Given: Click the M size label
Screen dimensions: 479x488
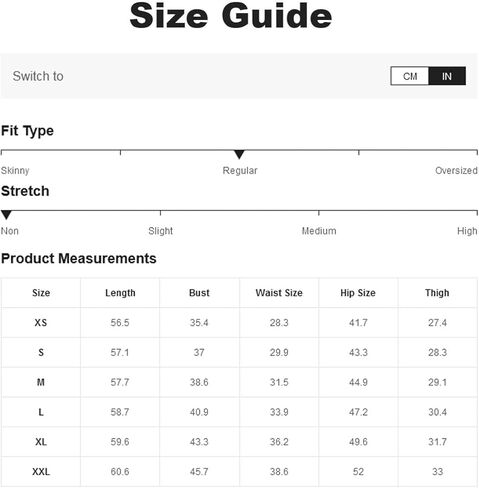Looking at the screenshot, I should click(41, 382).
